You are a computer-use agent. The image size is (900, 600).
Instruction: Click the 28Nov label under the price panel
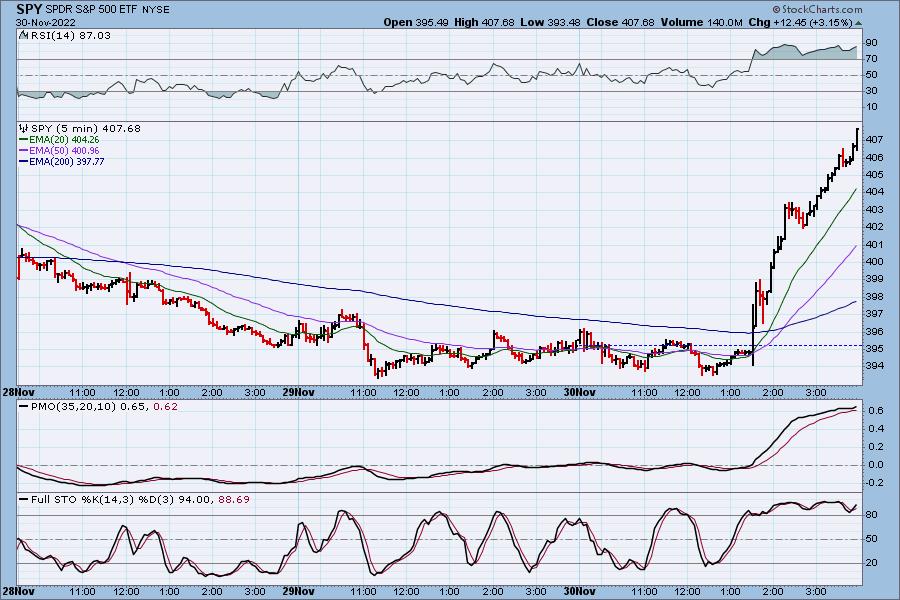(19, 393)
